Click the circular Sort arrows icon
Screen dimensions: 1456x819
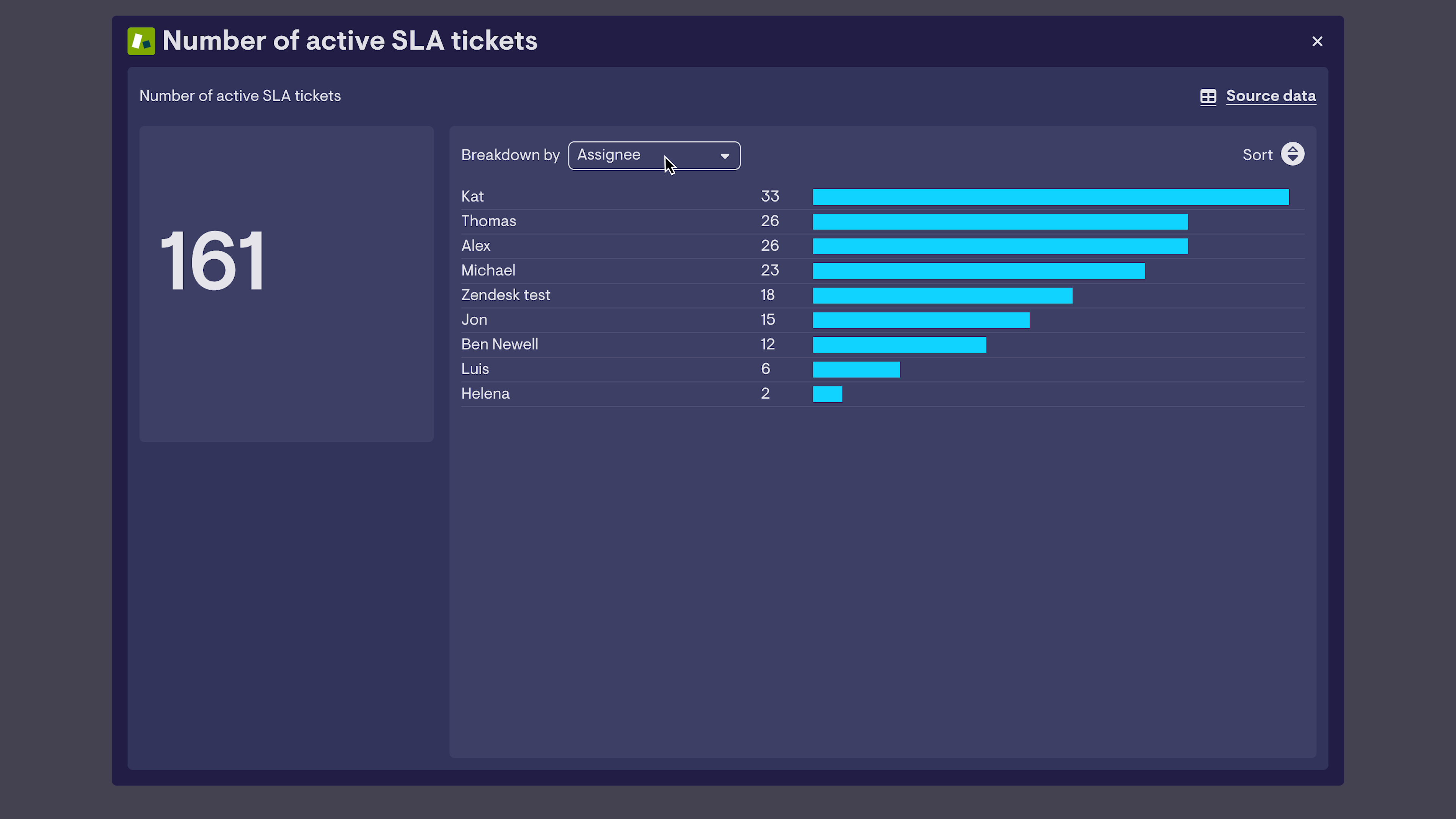tap(1293, 154)
